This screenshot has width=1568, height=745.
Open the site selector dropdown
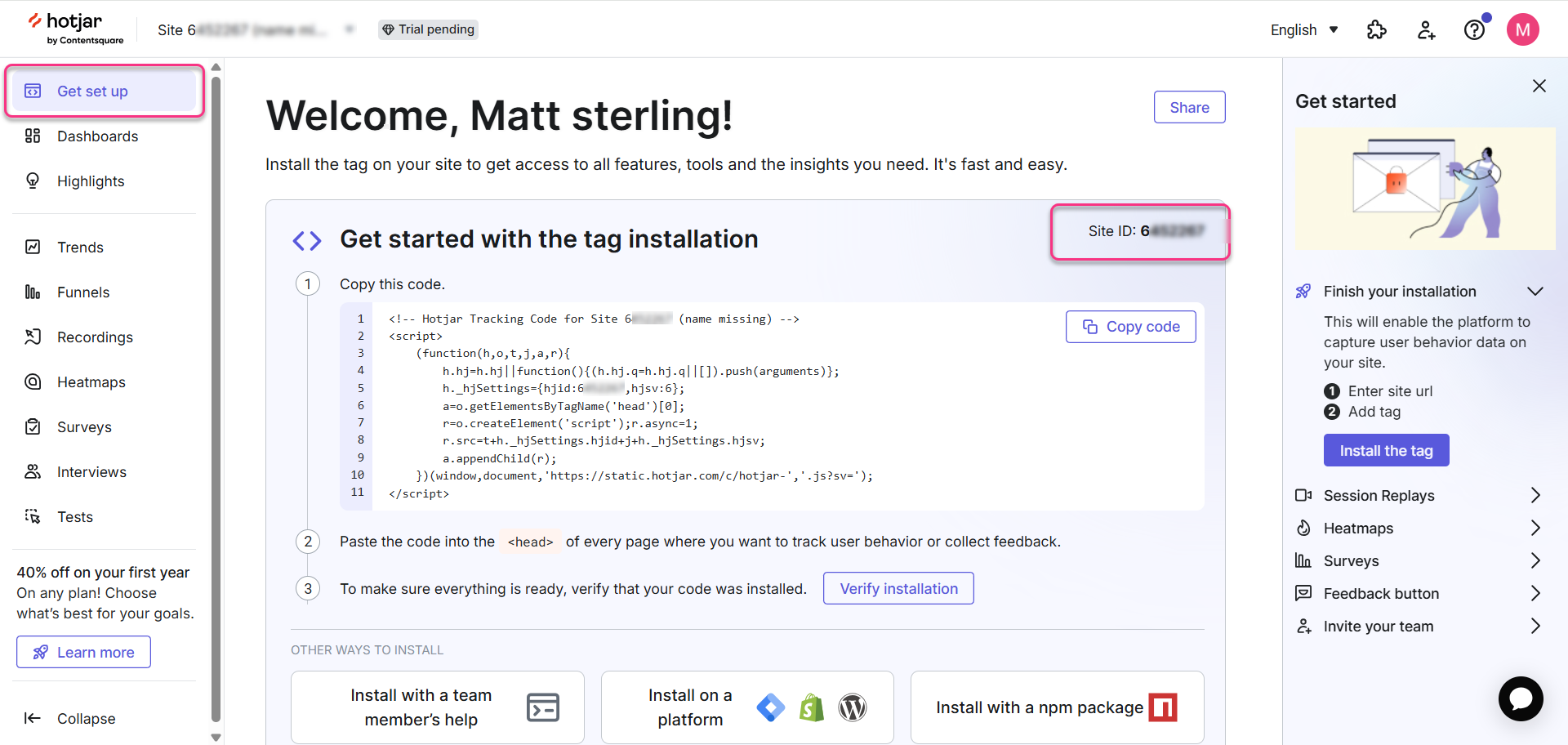coord(256,29)
